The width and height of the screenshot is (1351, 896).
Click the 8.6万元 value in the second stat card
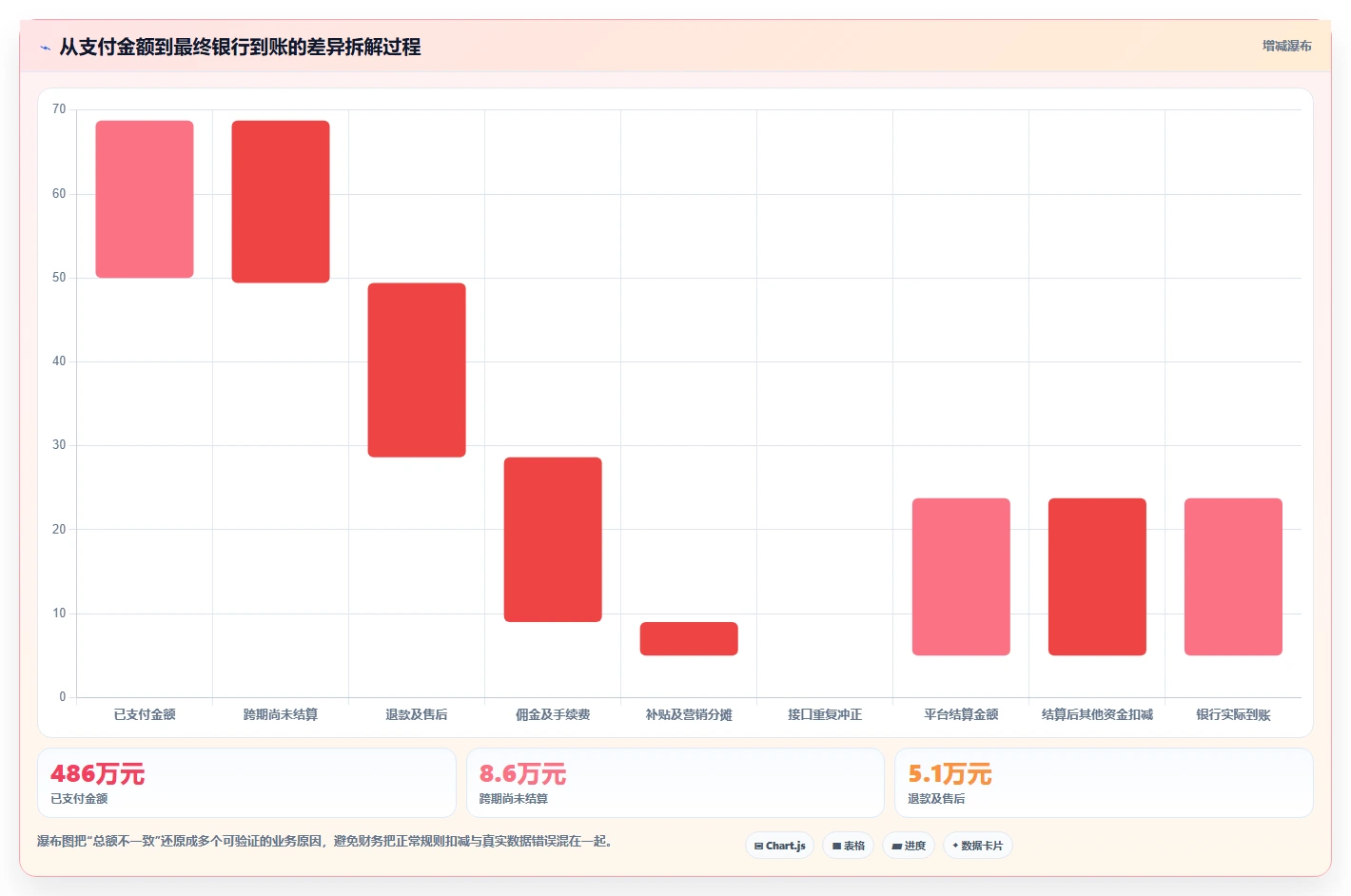click(x=522, y=774)
